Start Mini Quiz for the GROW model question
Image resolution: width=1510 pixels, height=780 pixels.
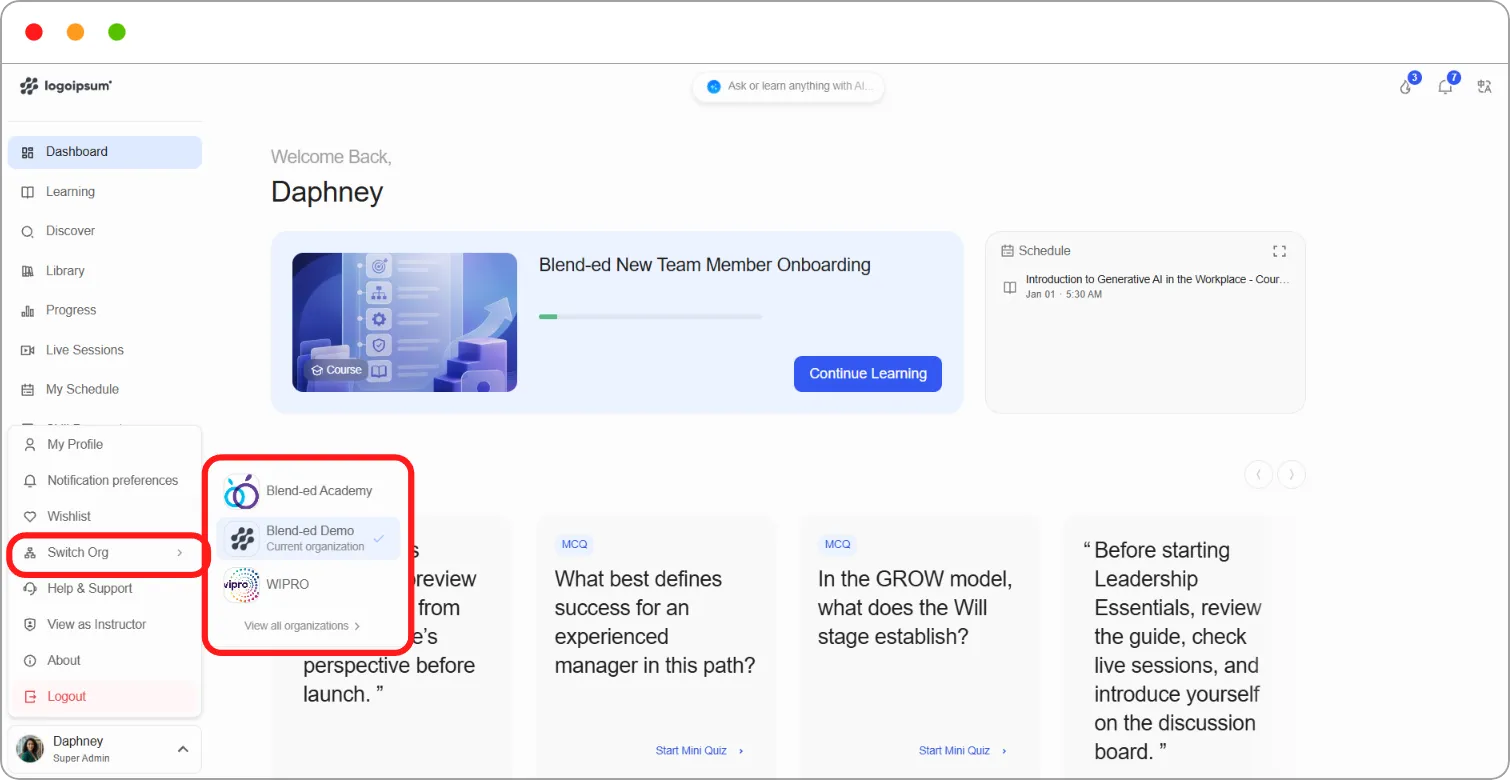click(963, 750)
